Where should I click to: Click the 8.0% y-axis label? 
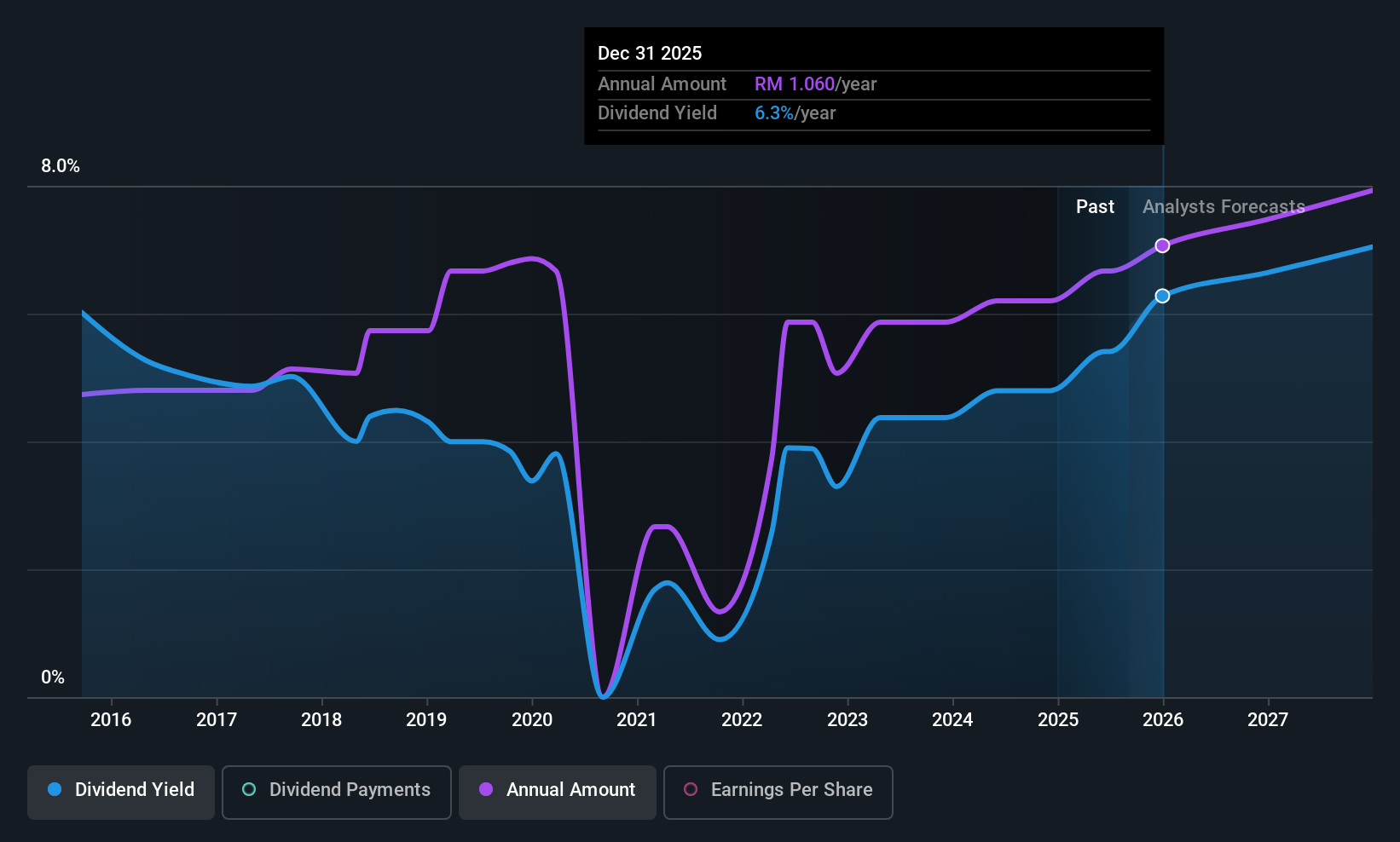61,166
